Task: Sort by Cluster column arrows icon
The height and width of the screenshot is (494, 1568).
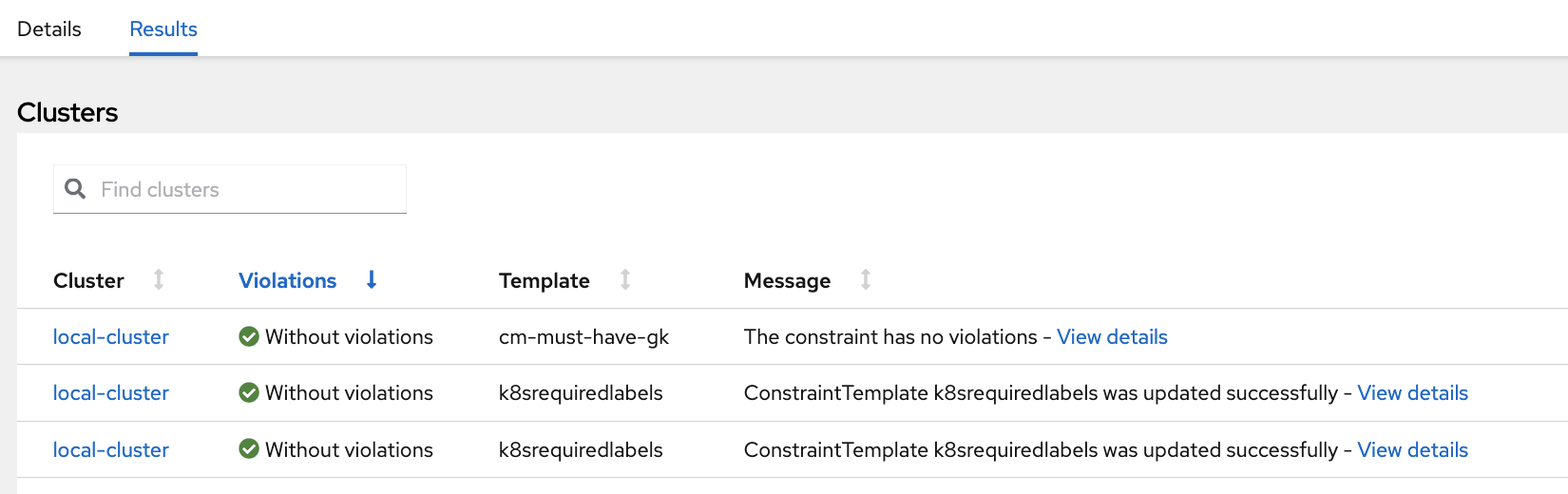Action: point(159,279)
